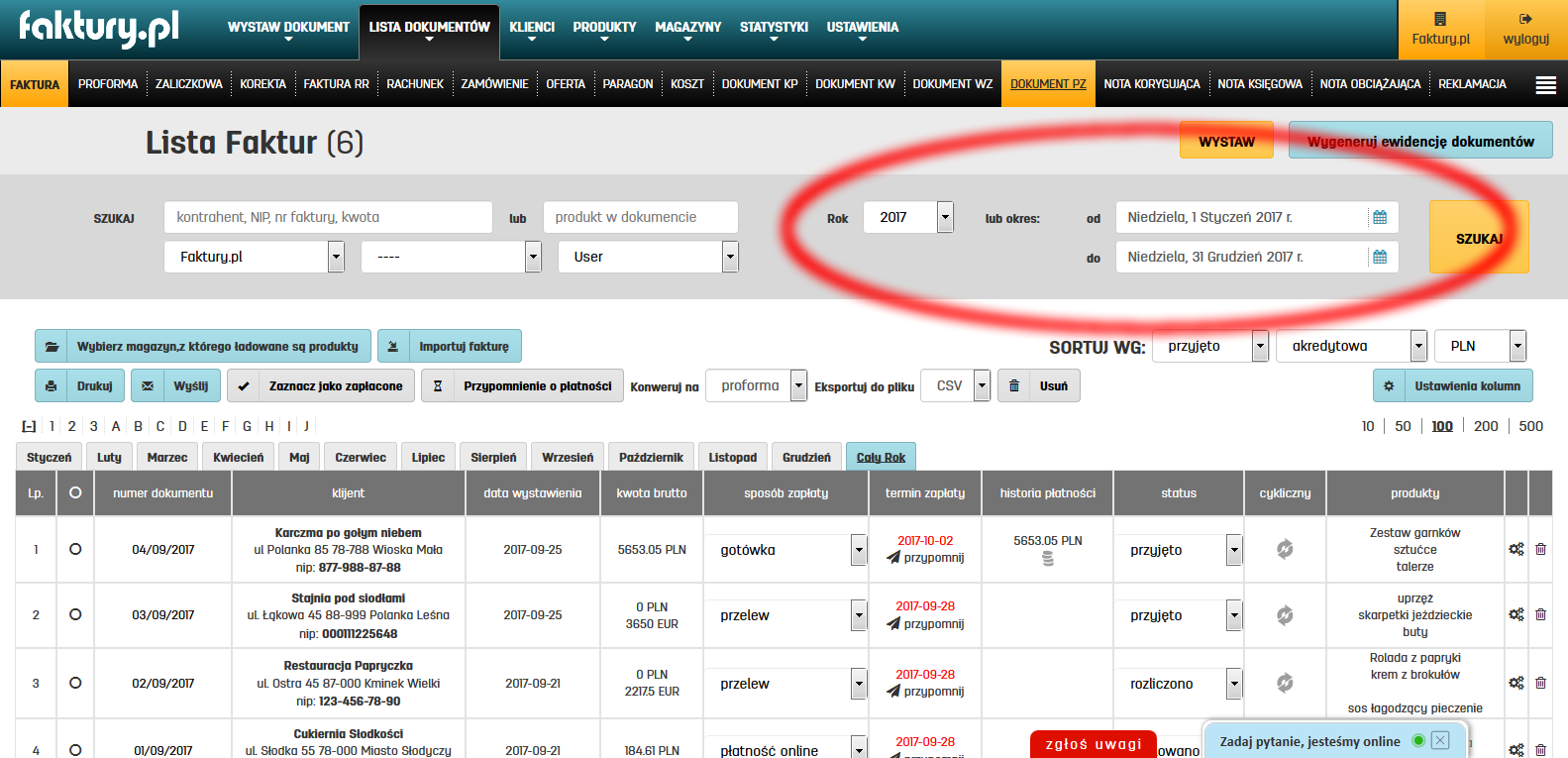Click payment history coins icon in first row
The height and width of the screenshot is (758, 1568).
coord(1048,559)
